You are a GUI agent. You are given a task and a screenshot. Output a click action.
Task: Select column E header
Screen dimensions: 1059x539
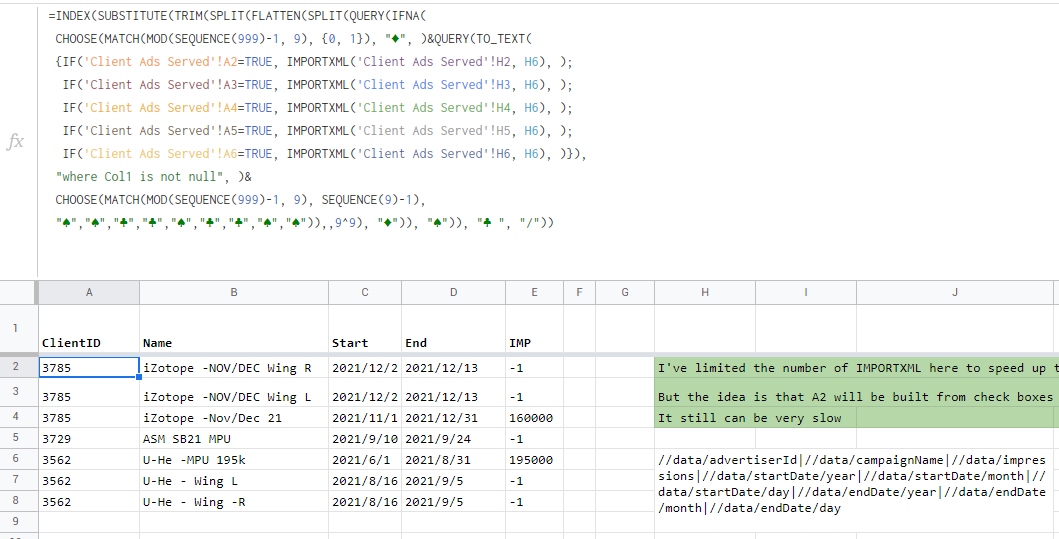pyautogui.click(x=534, y=292)
